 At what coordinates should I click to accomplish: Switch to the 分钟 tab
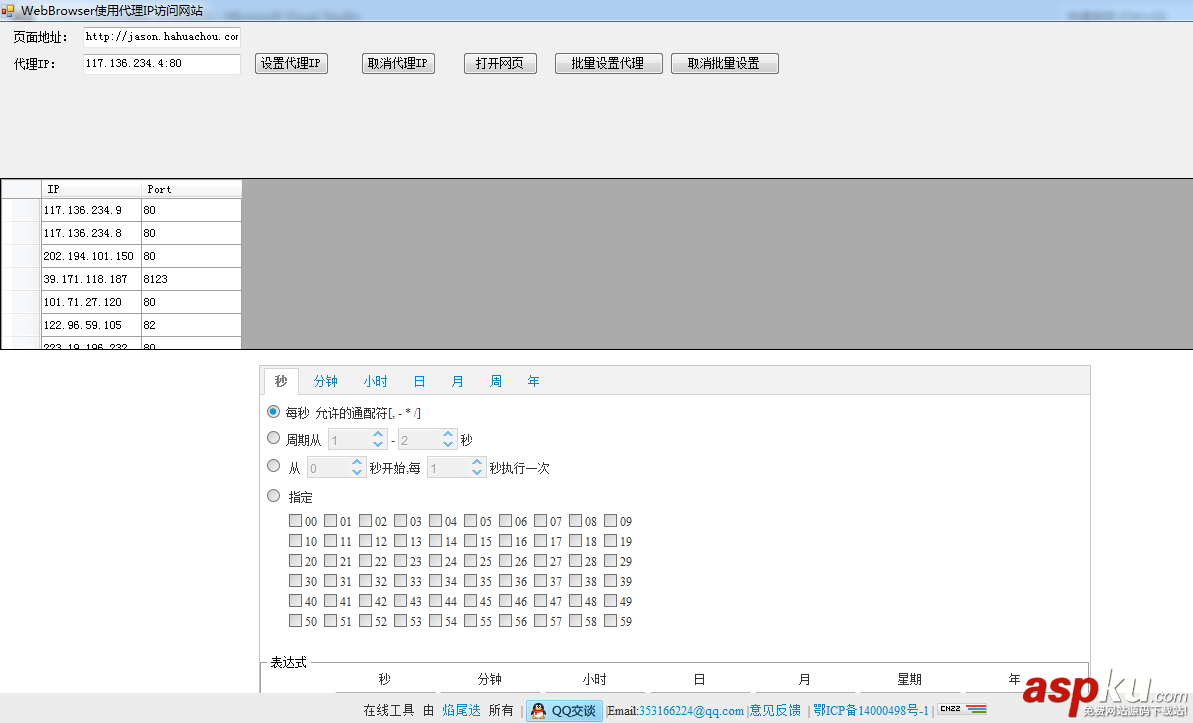pos(325,381)
